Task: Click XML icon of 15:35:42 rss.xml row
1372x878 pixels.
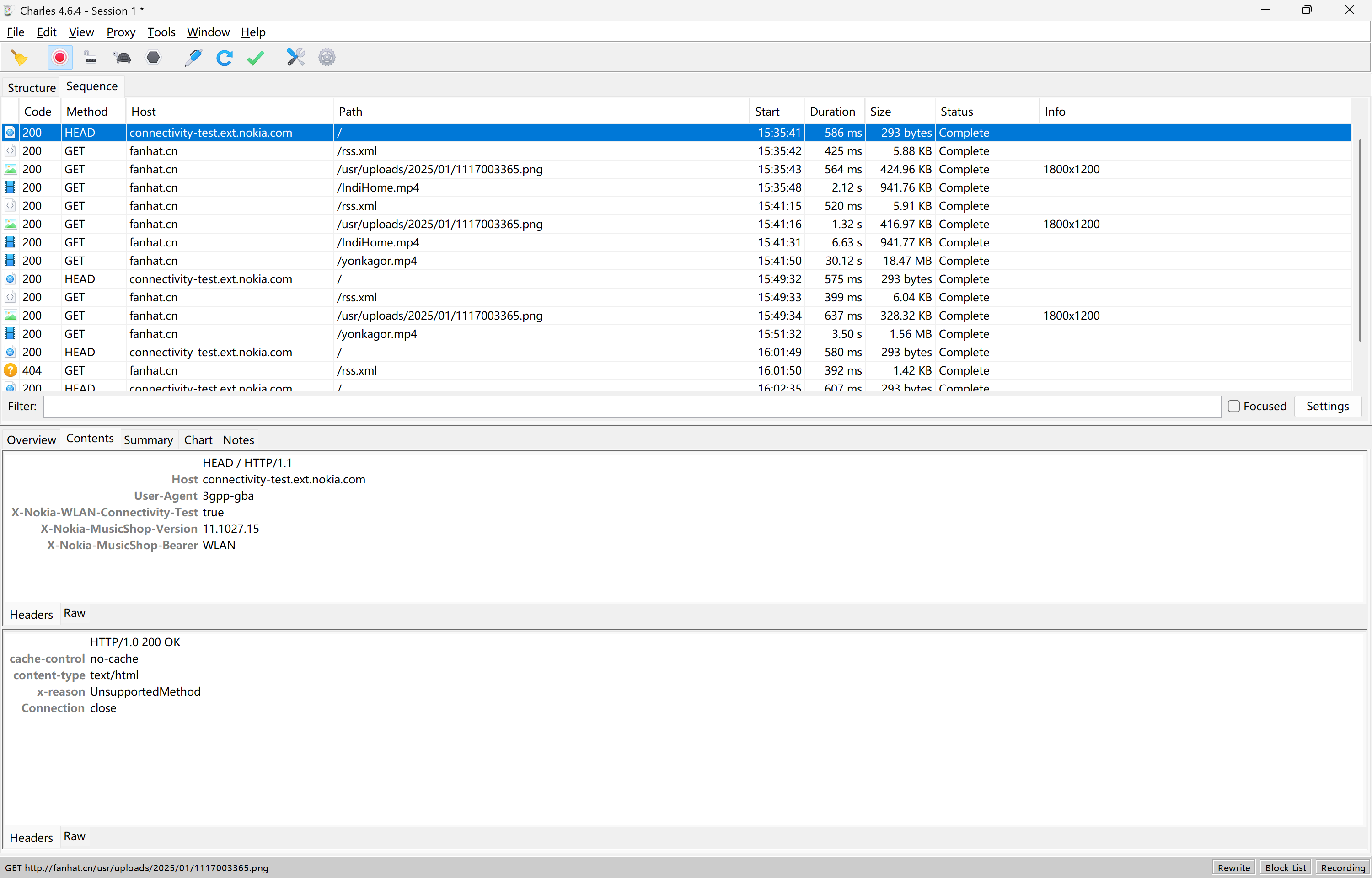Action: click(10, 151)
